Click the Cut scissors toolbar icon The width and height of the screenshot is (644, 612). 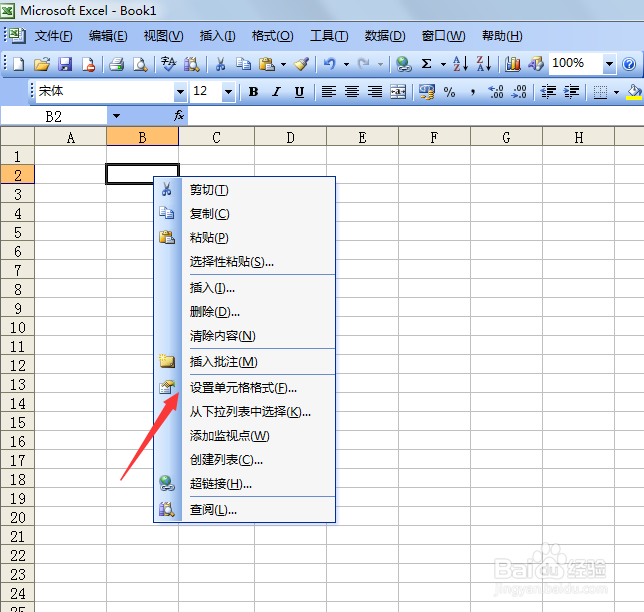pos(220,64)
